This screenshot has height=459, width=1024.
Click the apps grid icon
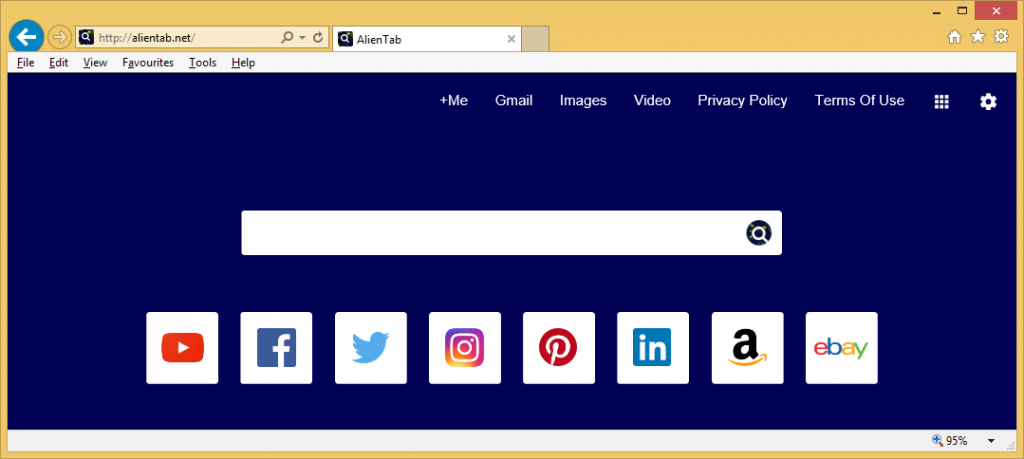941,101
